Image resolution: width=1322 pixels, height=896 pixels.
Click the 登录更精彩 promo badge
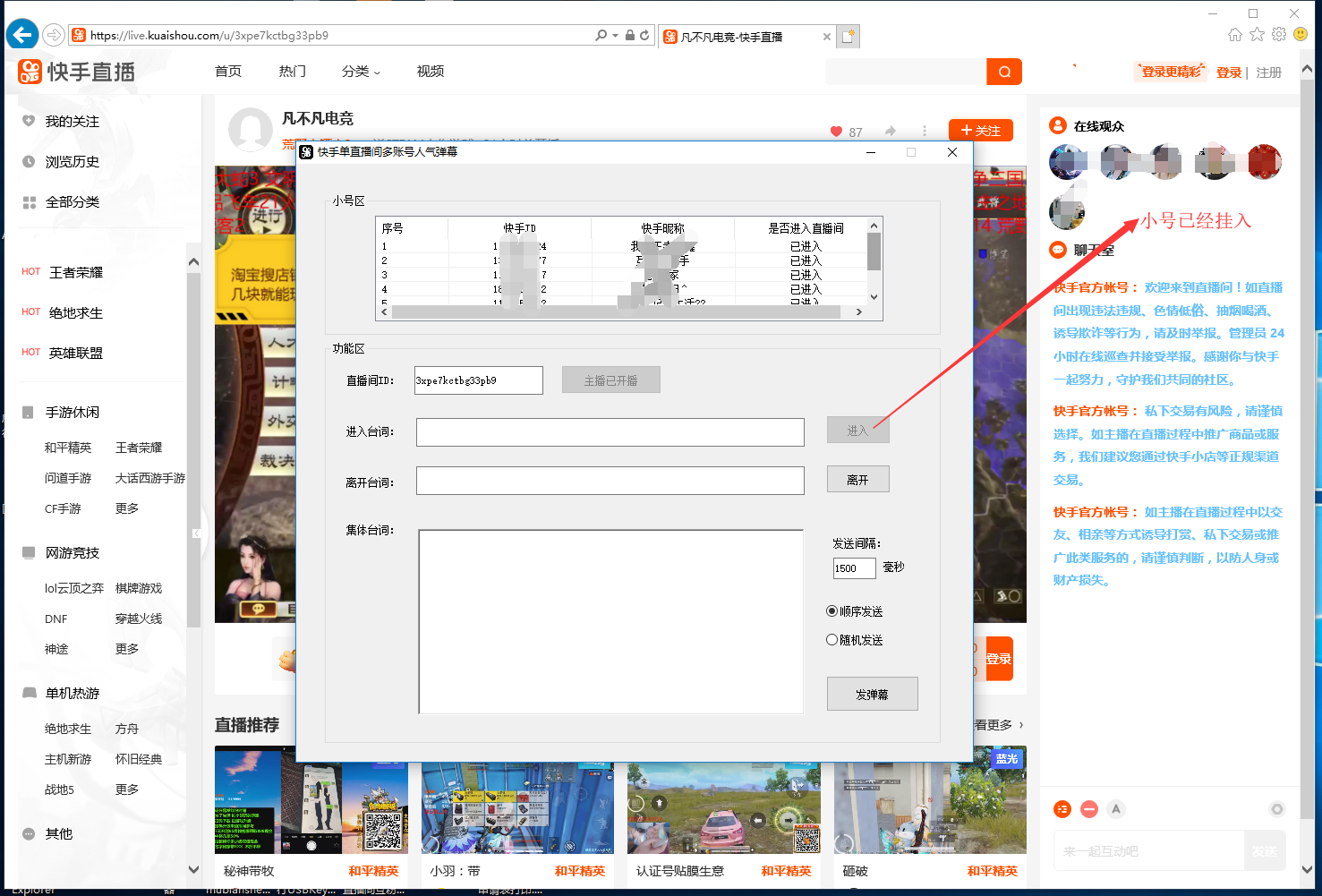click(x=1172, y=72)
